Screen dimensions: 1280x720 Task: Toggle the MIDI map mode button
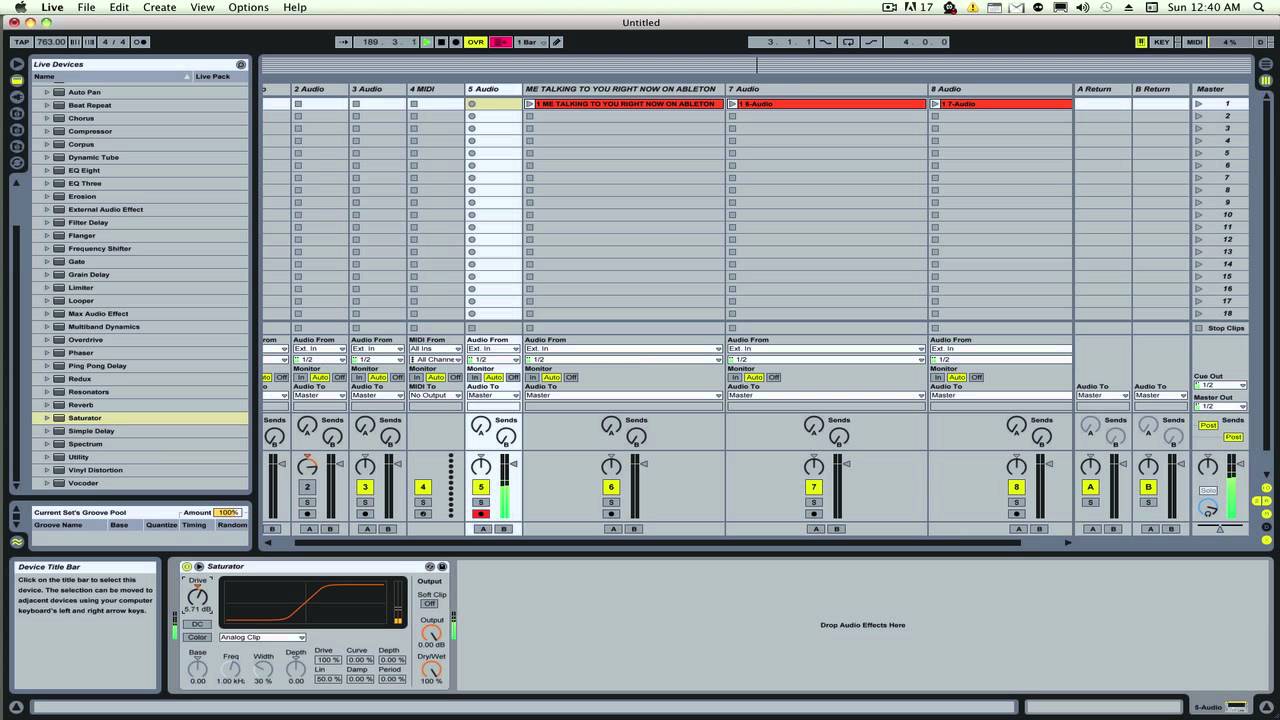(1194, 42)
